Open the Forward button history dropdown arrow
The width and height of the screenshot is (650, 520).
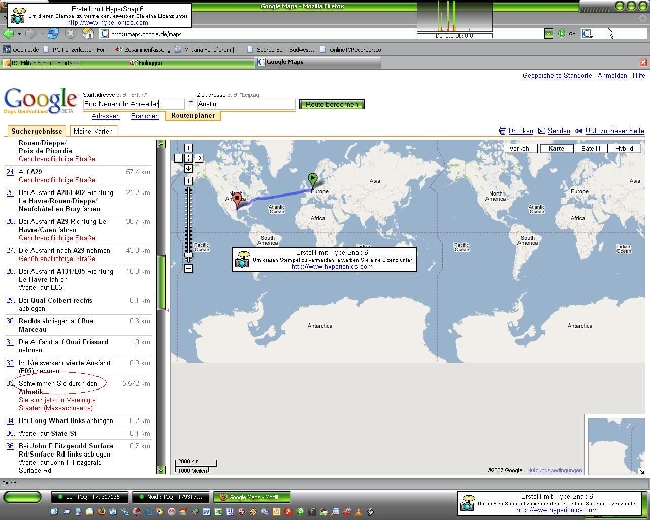click(41, 34)
